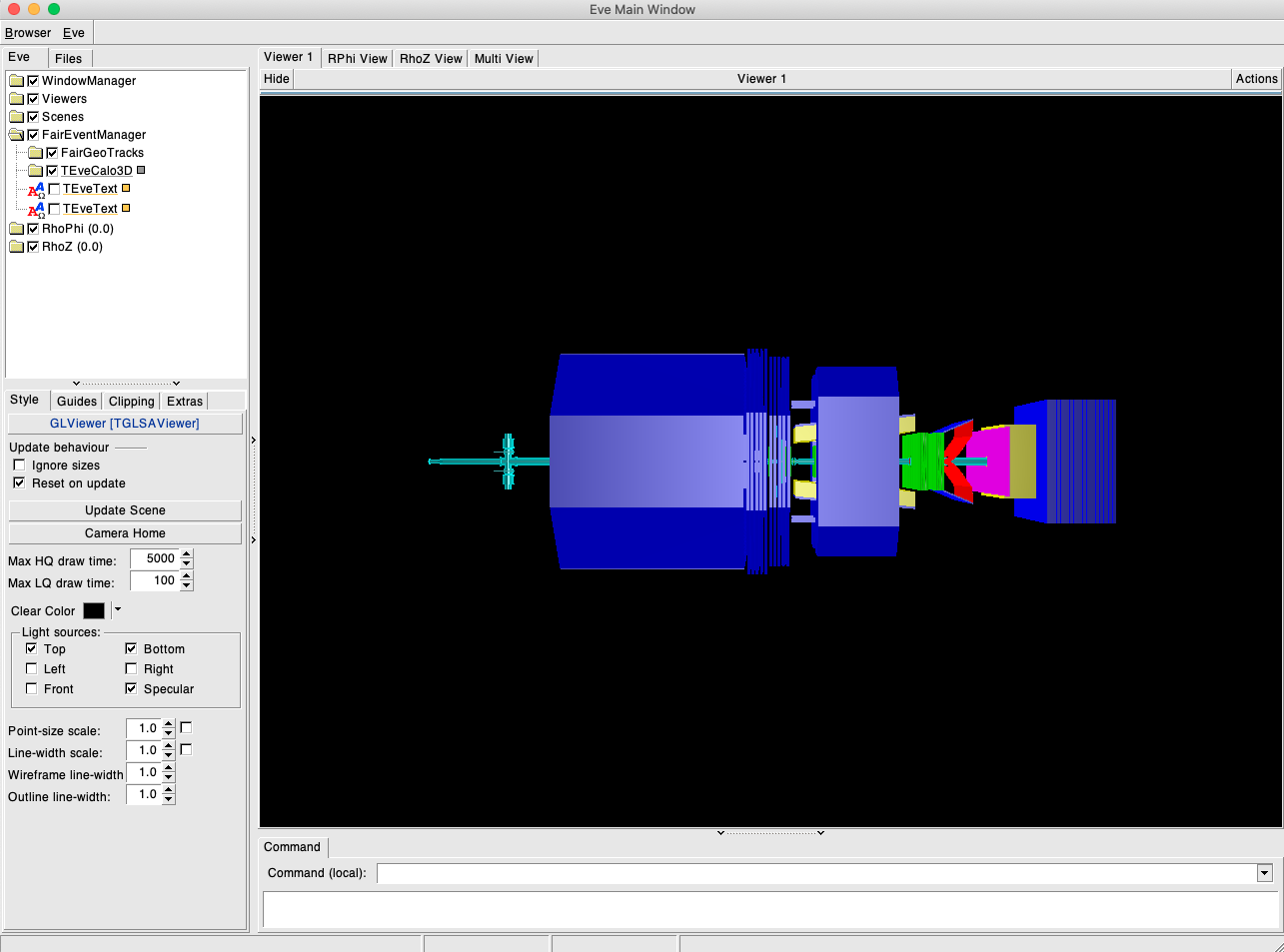The height and width of the screenshot is (952, 1284).
Task: Uncheck the Specular light source
Action: [x=131, y=689]
